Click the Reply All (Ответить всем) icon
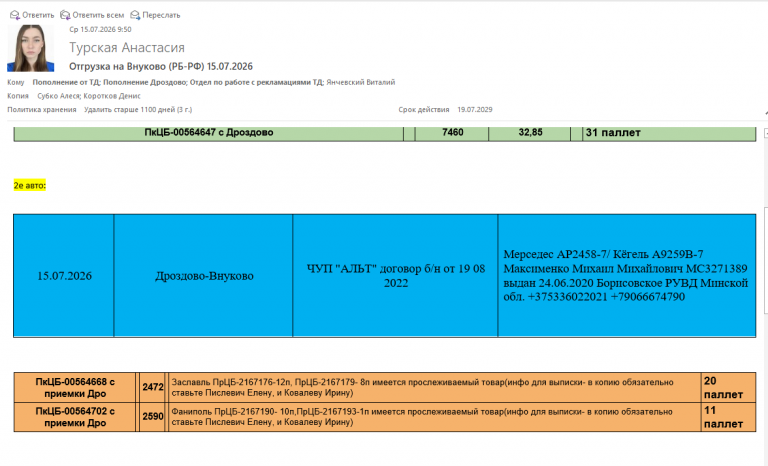The image size is (768, 466). [x=65, y=15]
